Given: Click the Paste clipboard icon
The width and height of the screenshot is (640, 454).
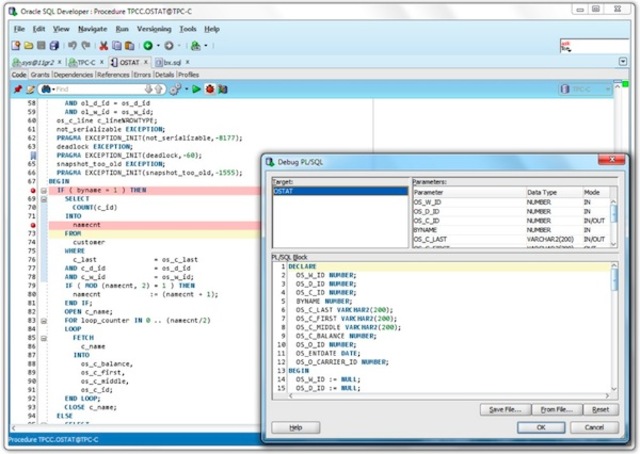Looking at the screenshot, I should point(129,46).
